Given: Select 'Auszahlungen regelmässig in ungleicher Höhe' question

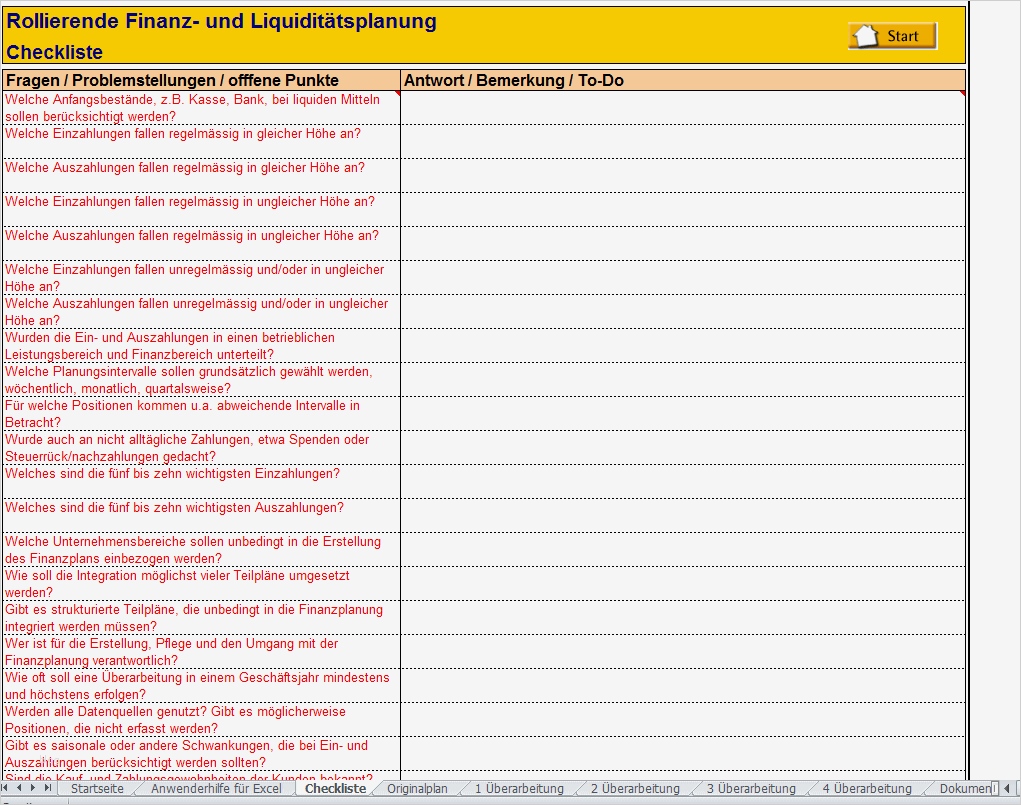Looking at the screenshot, I should pos(202,243).
